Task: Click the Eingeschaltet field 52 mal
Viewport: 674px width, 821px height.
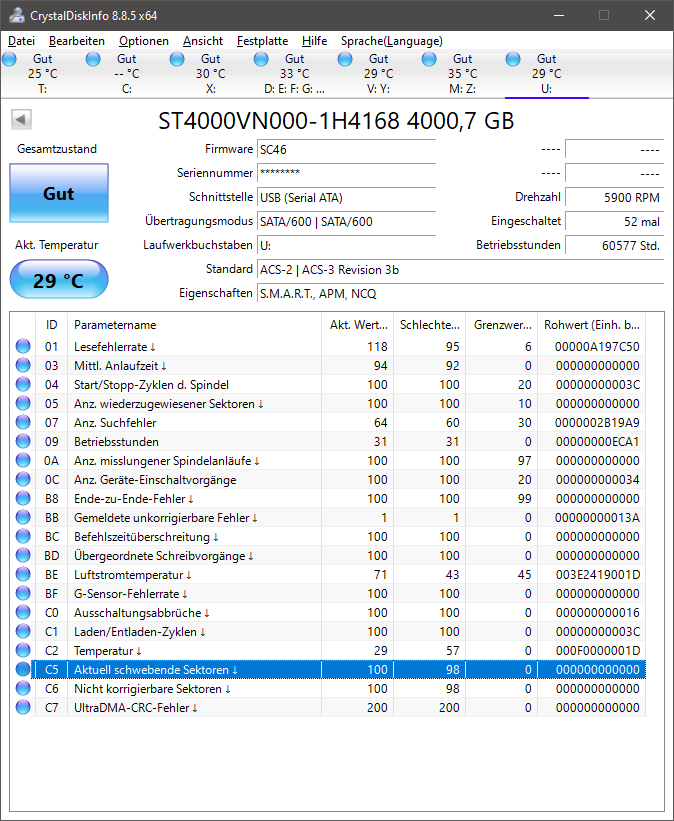Action: point(614,221)
